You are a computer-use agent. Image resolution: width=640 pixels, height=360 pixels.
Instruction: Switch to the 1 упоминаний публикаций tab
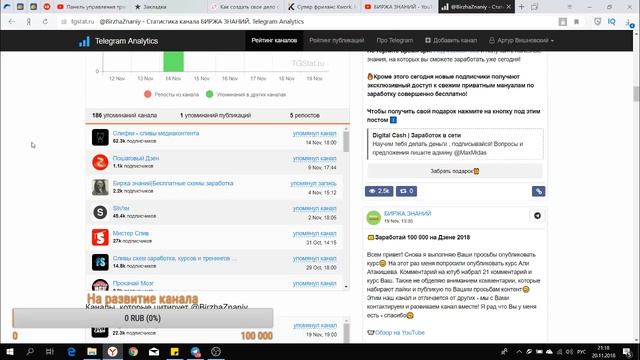[215, 116]
